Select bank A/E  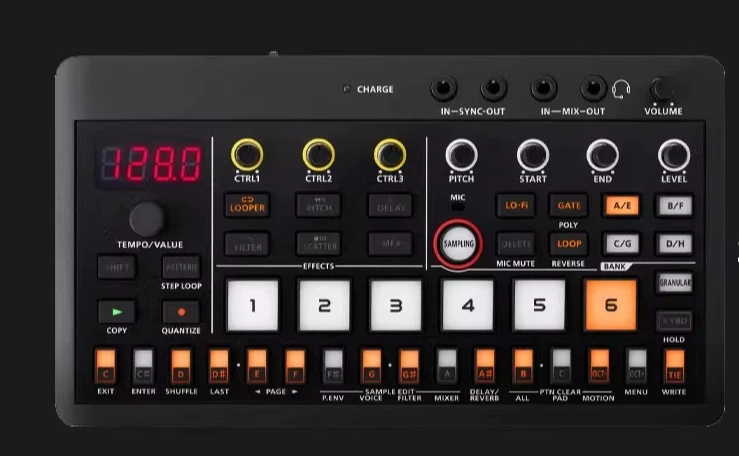point(622,205)
